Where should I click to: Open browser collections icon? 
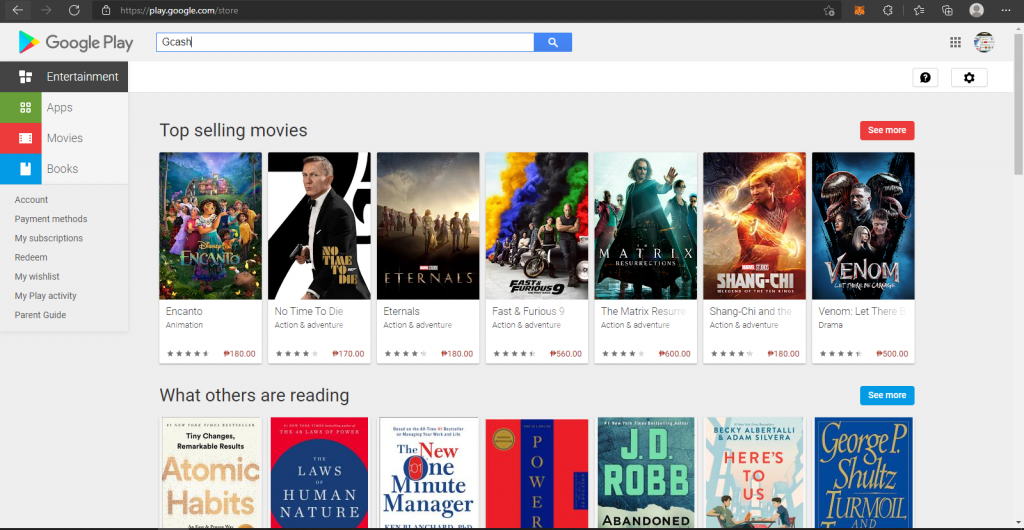click(948, 10)
